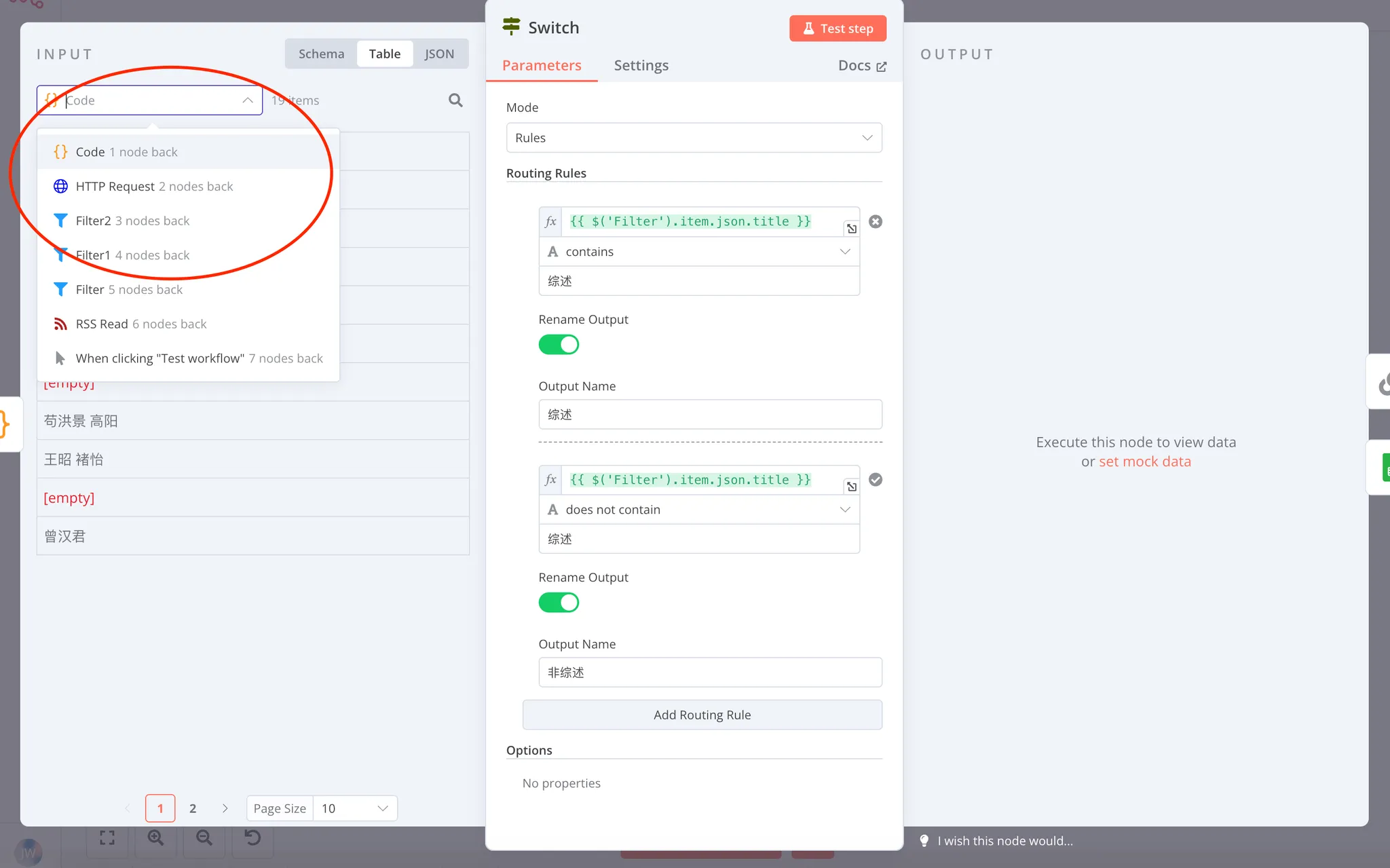Expand the first rule's expression editor
The width and height of the screenshot is (1390, 868).
pos(851,229)
